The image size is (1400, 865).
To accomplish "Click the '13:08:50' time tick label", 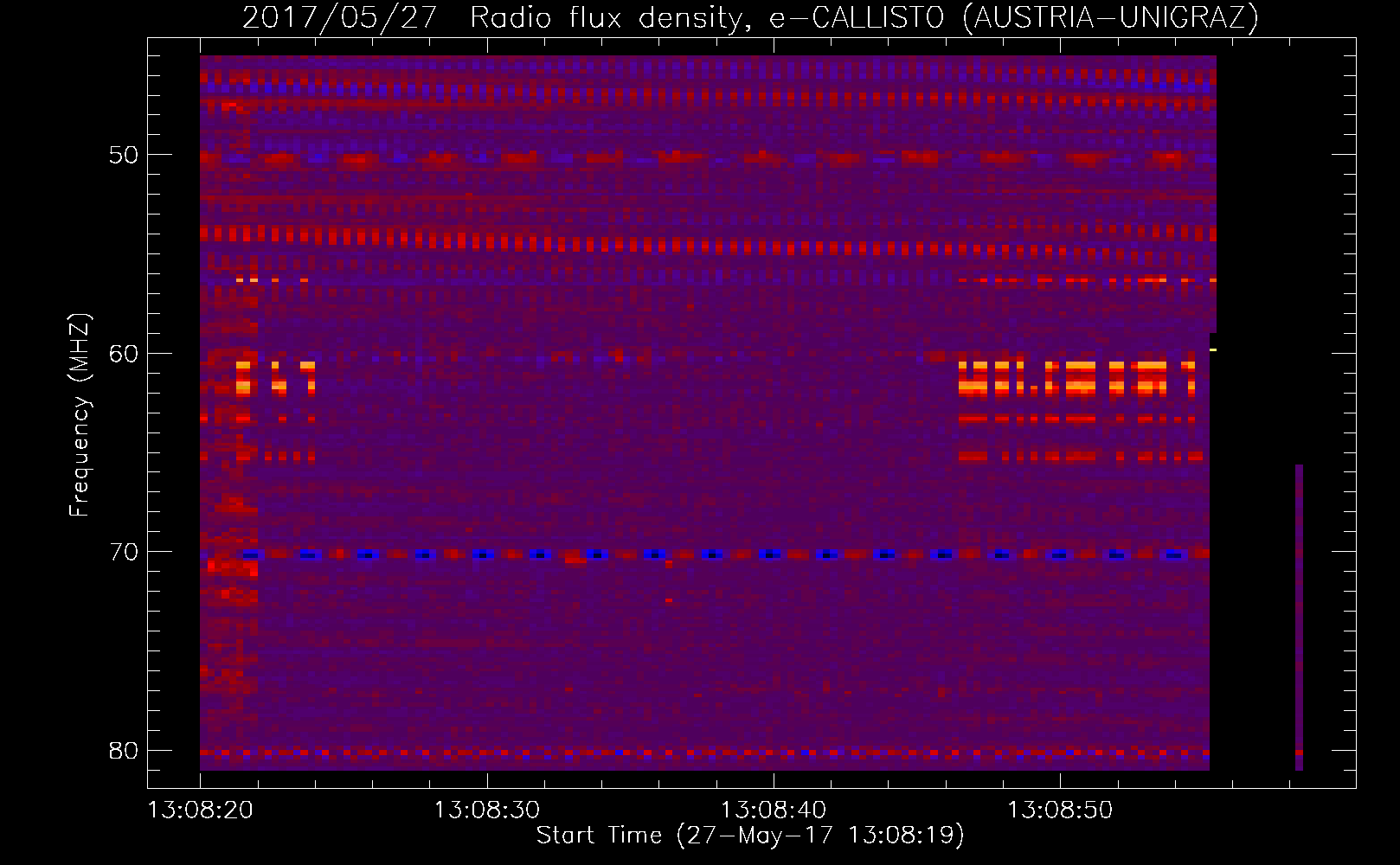I will pos(1060,811).
